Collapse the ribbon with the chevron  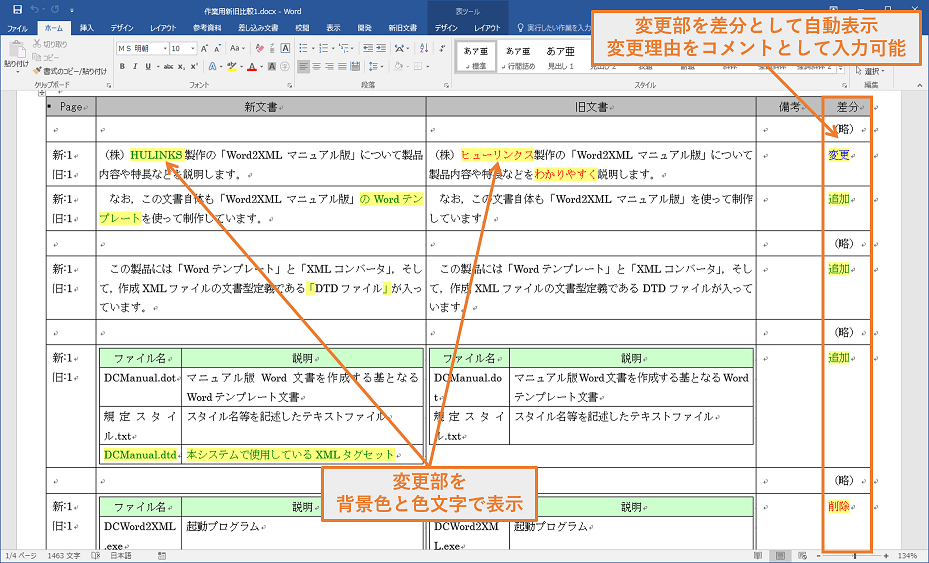(x=920, y=85)
